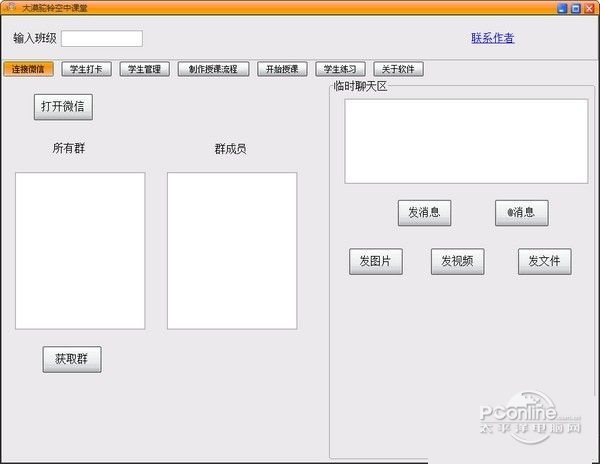
Task: Click the 输入班级 class input field
Action: click(x=102, y=39)
